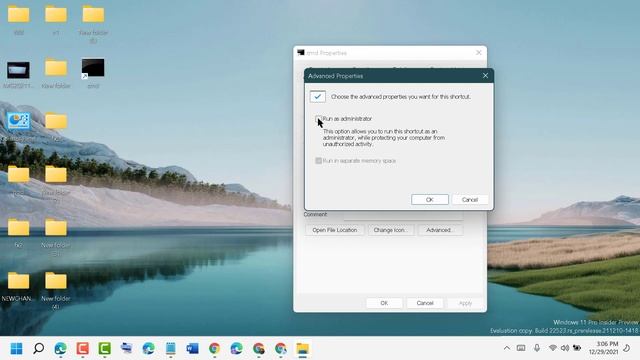Click the Change Icon button

coord(391,230)
